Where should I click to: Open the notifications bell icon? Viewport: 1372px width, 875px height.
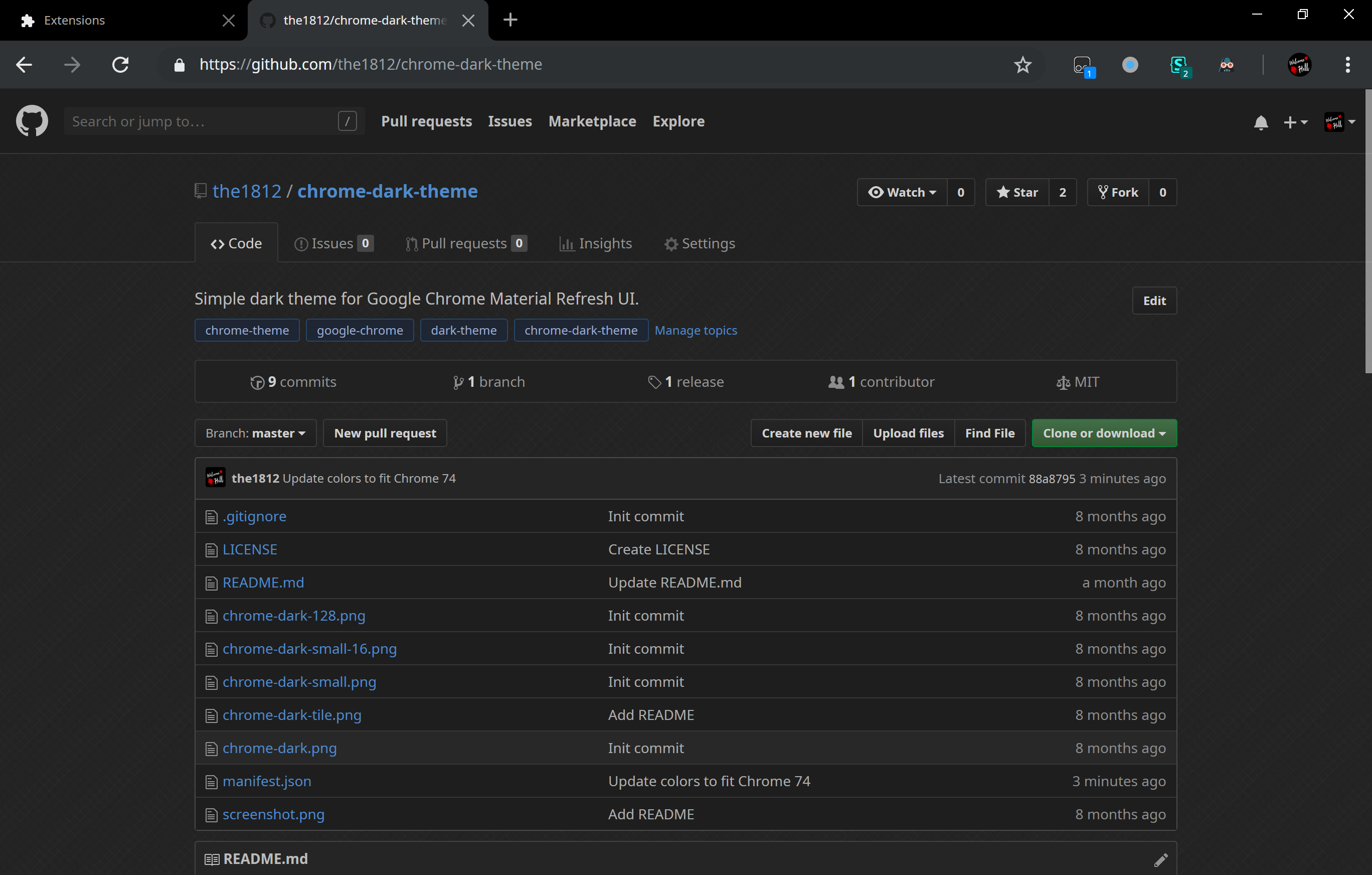pos(1260,122)
